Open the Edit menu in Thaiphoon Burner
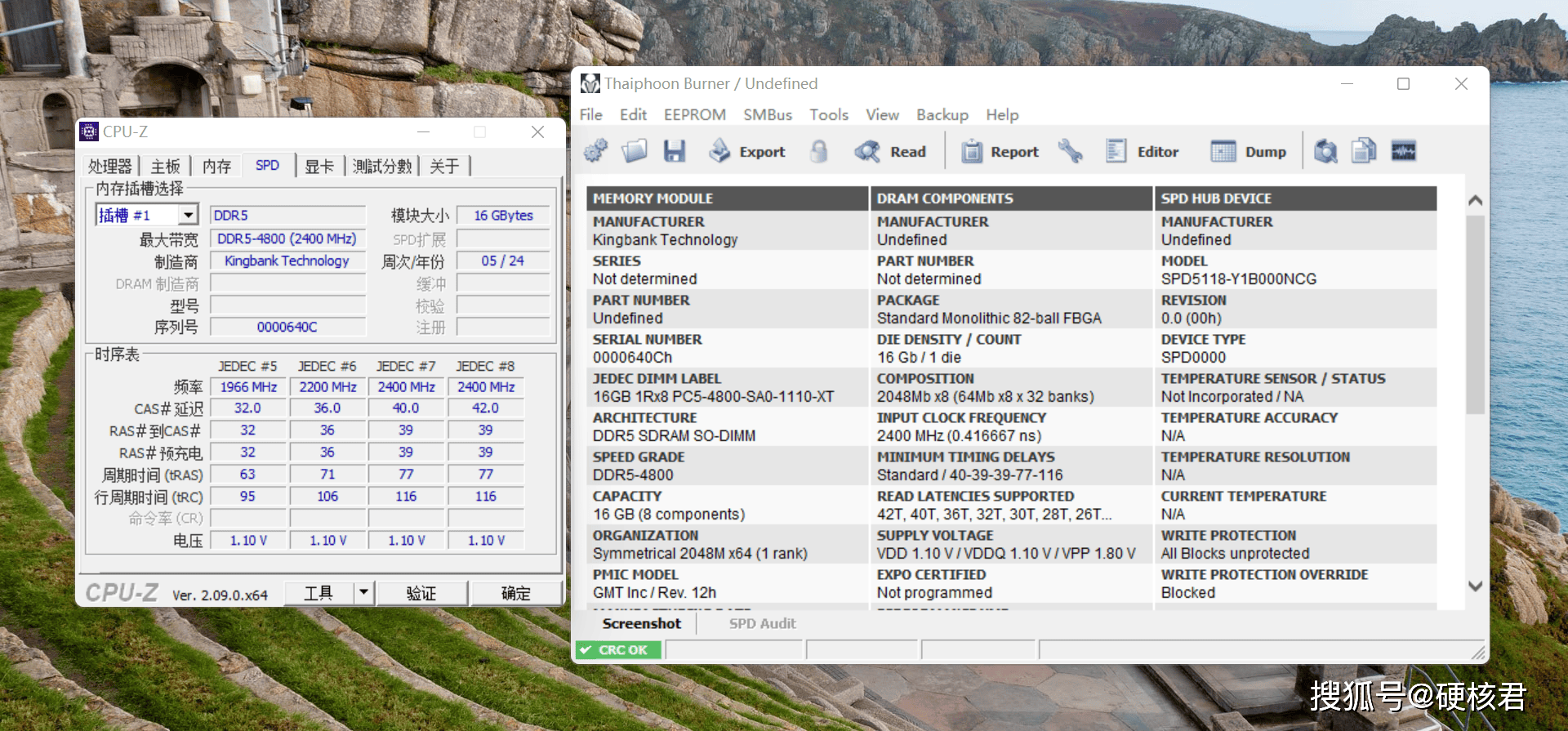This screenshot has width=1568, height=731. [633, 115]
